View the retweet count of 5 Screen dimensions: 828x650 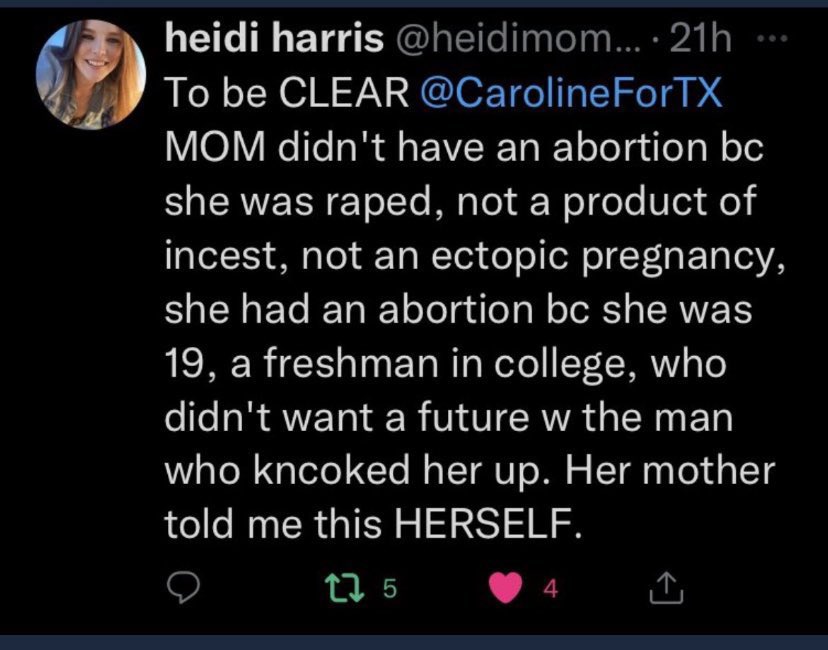point(389,588)
